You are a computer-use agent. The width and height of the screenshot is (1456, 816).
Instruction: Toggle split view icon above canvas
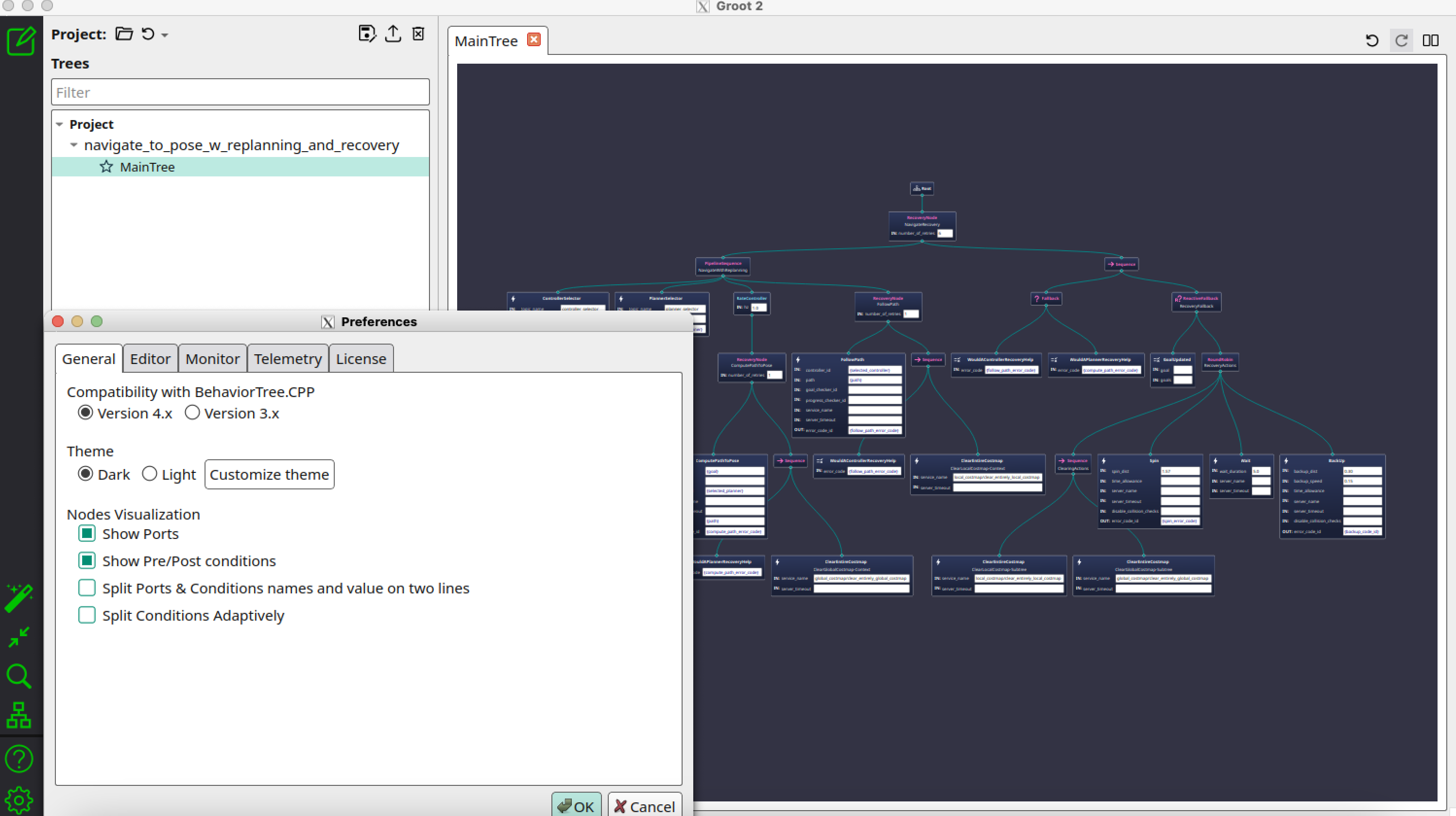[1431, 41]
